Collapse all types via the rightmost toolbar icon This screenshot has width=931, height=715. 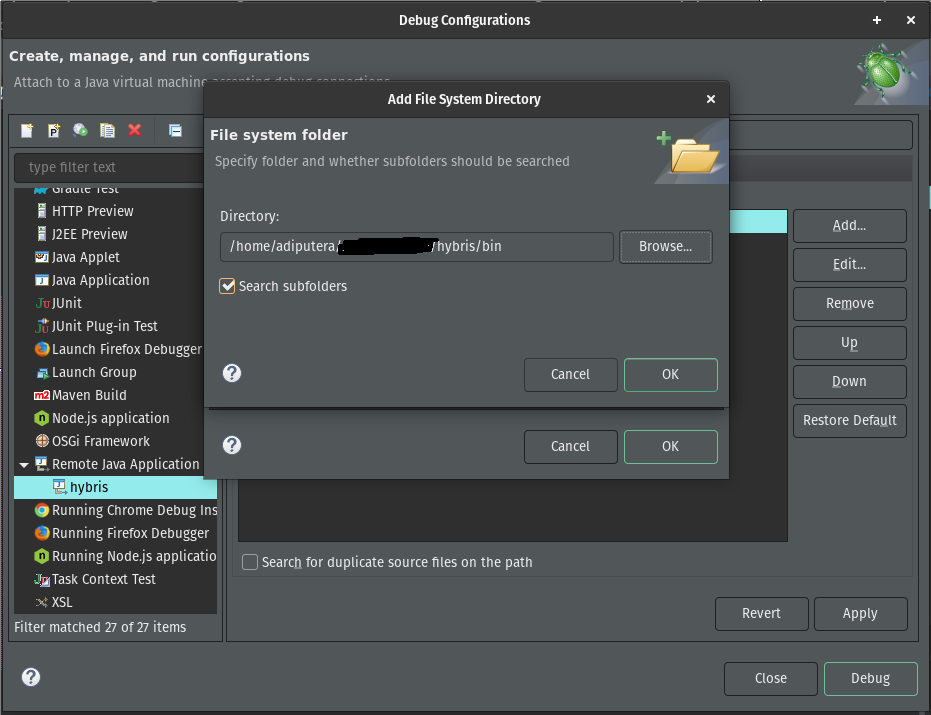pyautogui.click(x=174, y=131)
